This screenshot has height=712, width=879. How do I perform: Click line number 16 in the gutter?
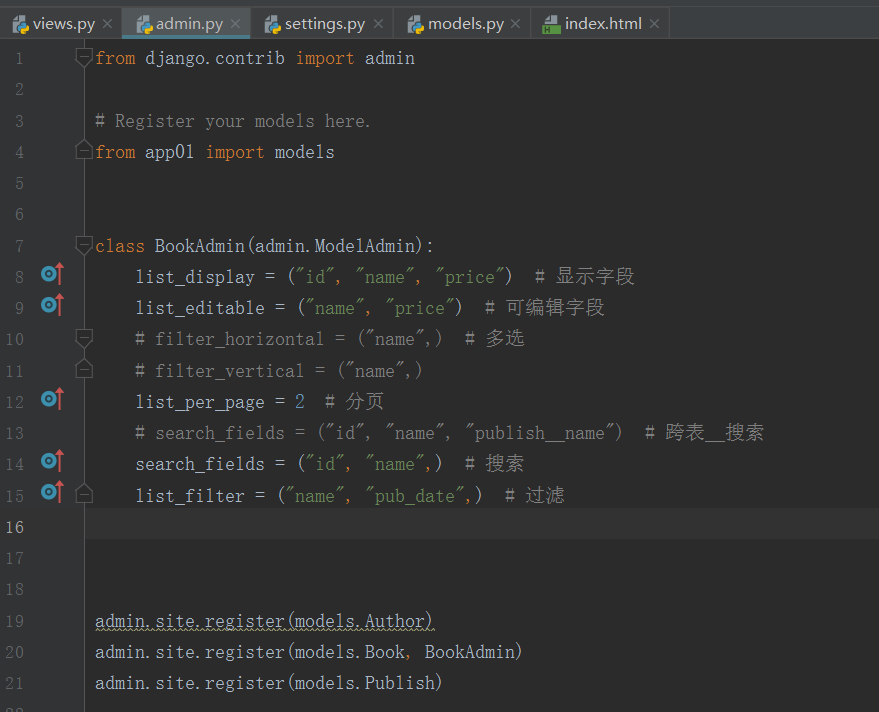pos(14,527)
